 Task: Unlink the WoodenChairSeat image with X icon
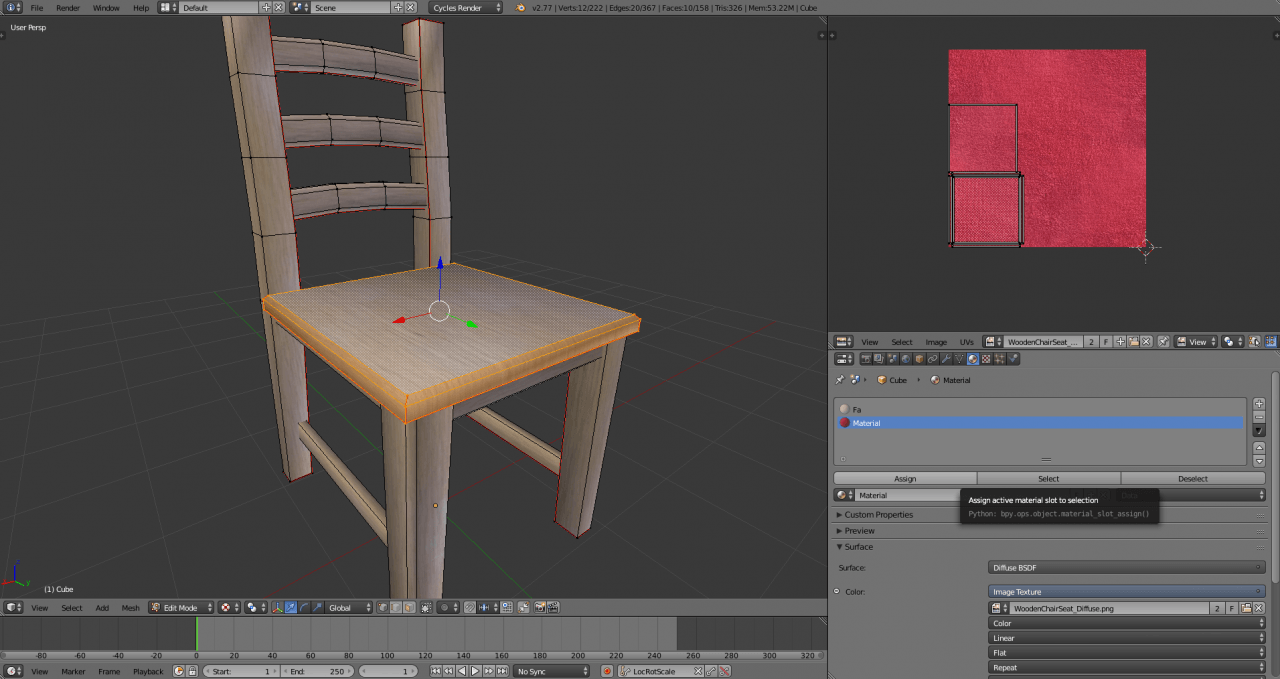coord(1146,342)
